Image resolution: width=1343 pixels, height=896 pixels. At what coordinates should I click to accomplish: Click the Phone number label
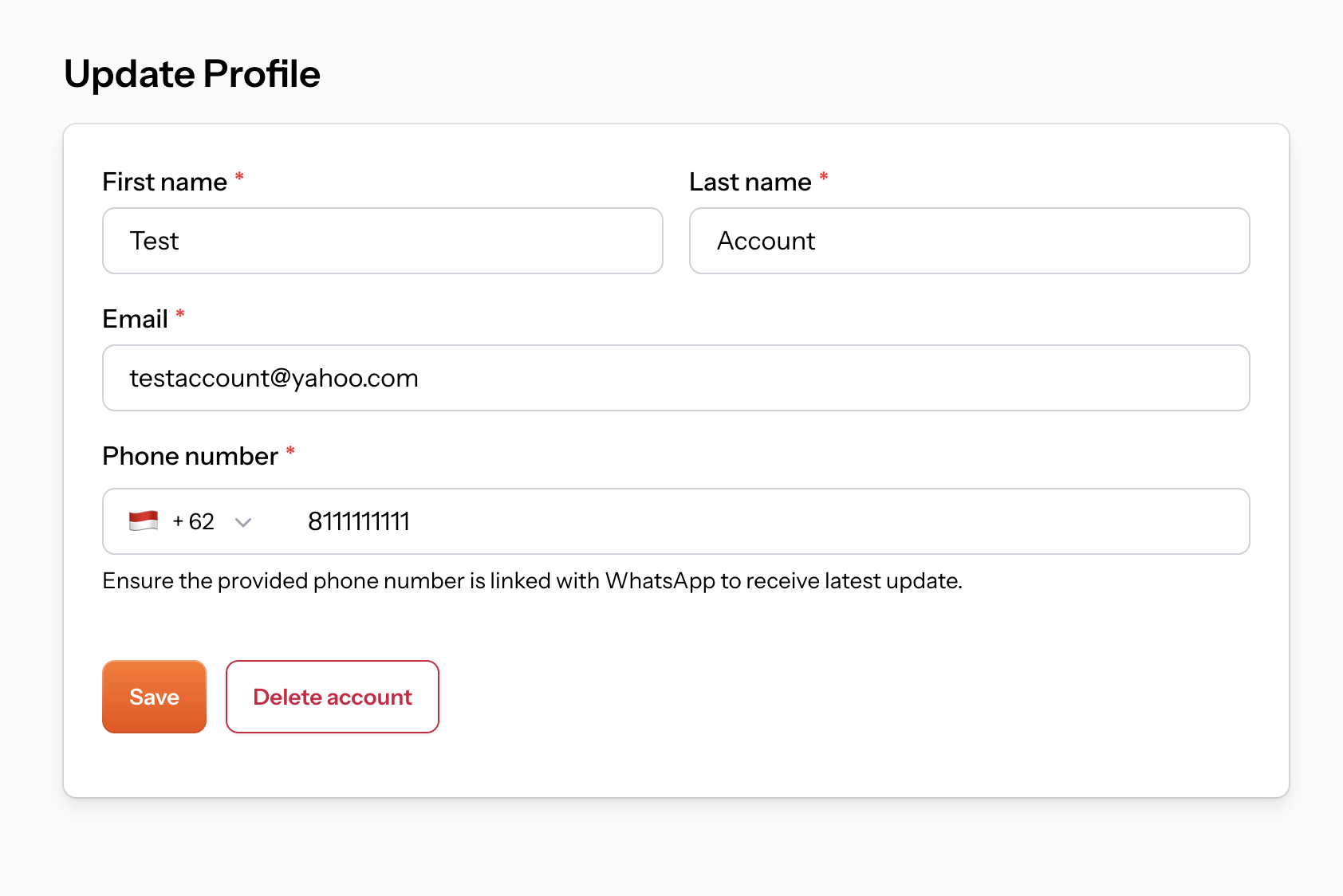[x=190, y=456]
